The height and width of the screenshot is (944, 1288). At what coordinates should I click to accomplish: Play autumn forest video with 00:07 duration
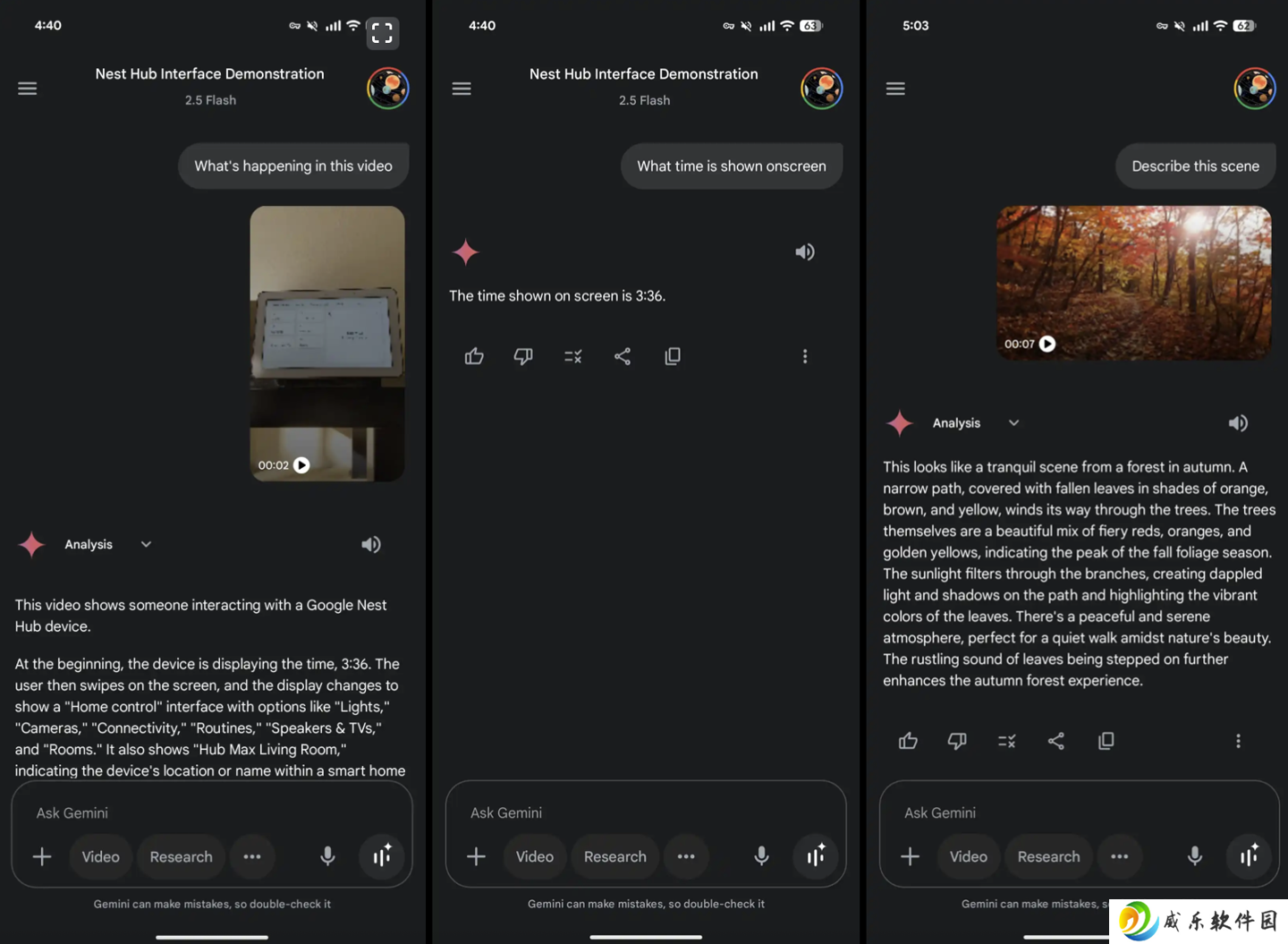point(1047,344)
